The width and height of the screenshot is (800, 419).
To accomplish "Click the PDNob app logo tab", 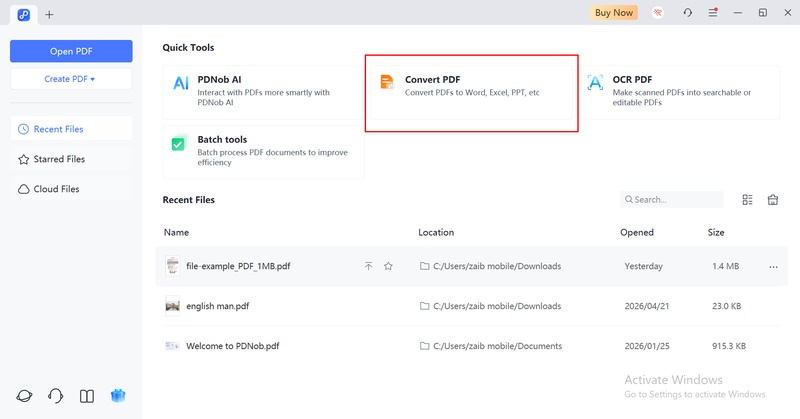I will [23, 14].
